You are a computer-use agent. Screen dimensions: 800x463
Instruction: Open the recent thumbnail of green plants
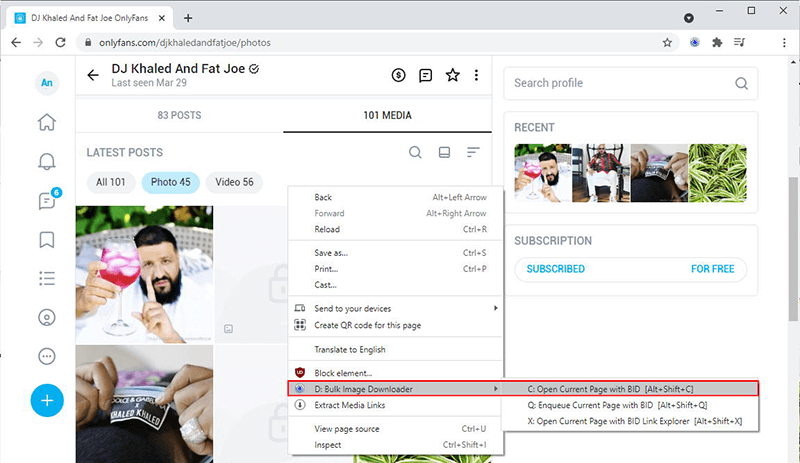click(x=717, y=173)
